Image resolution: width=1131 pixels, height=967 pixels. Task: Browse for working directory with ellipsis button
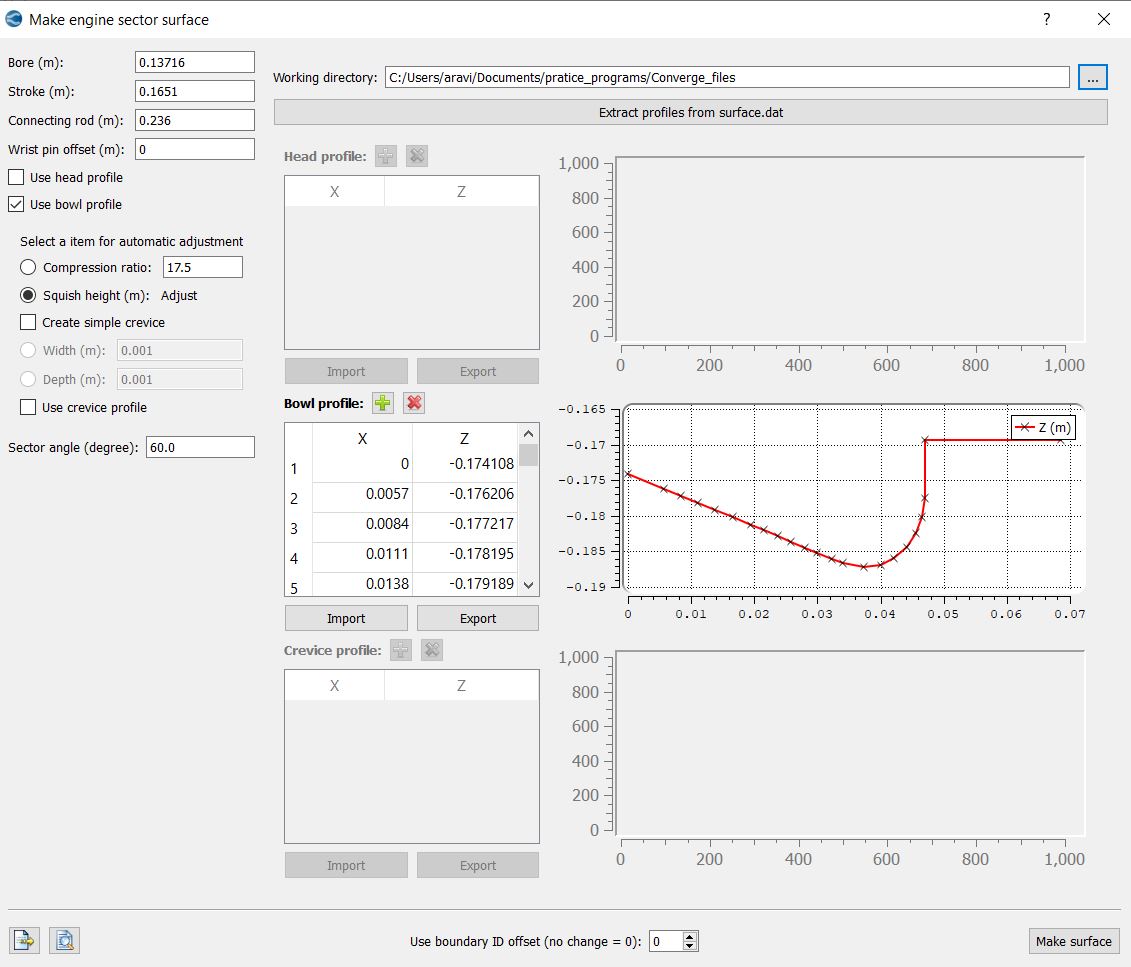click(x=1092, y=77)
